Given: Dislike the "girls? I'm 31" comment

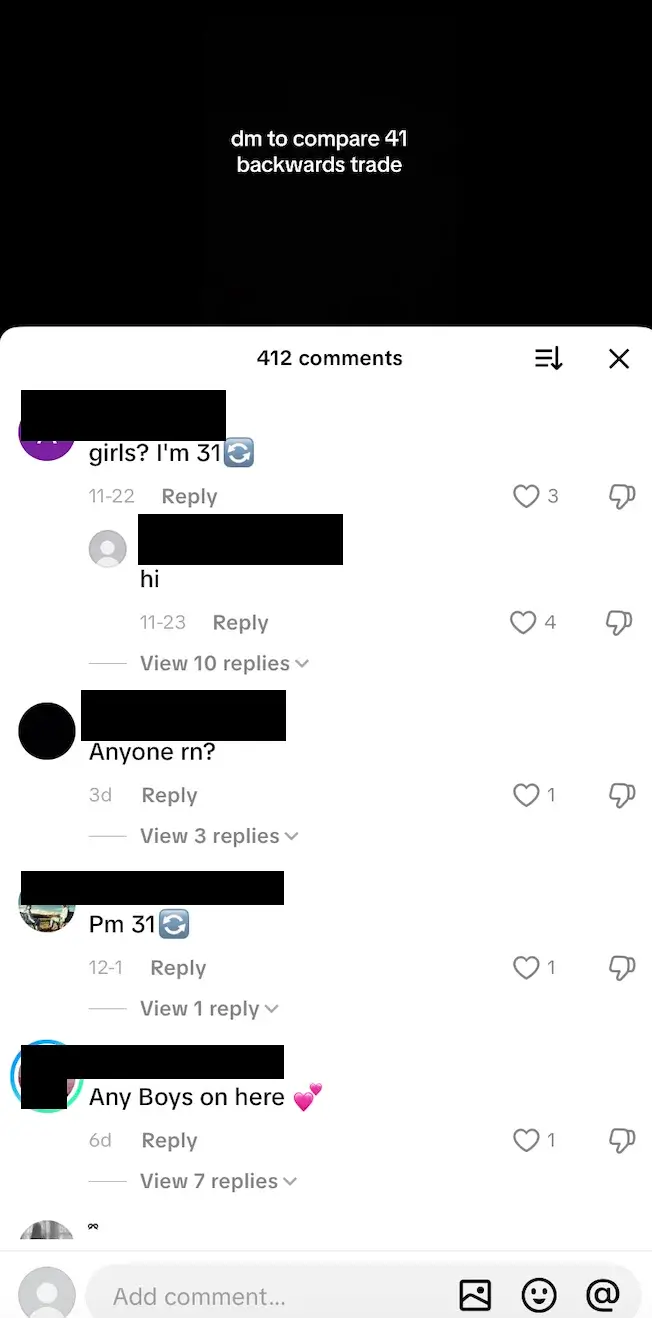Looking at the screenshot, I should click(622, 496).
